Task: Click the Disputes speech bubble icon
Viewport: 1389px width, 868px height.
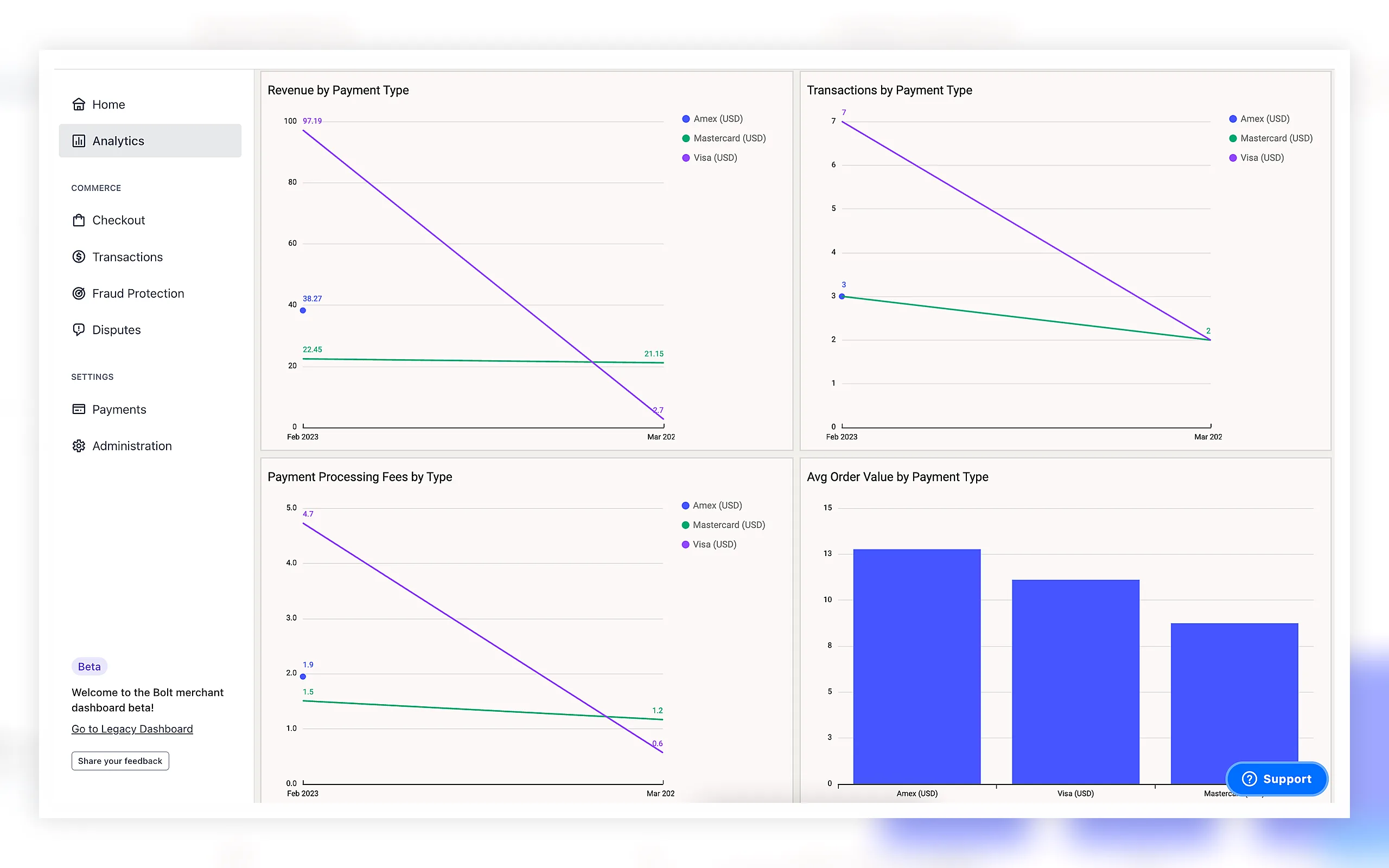Action: tap(79, 329)
